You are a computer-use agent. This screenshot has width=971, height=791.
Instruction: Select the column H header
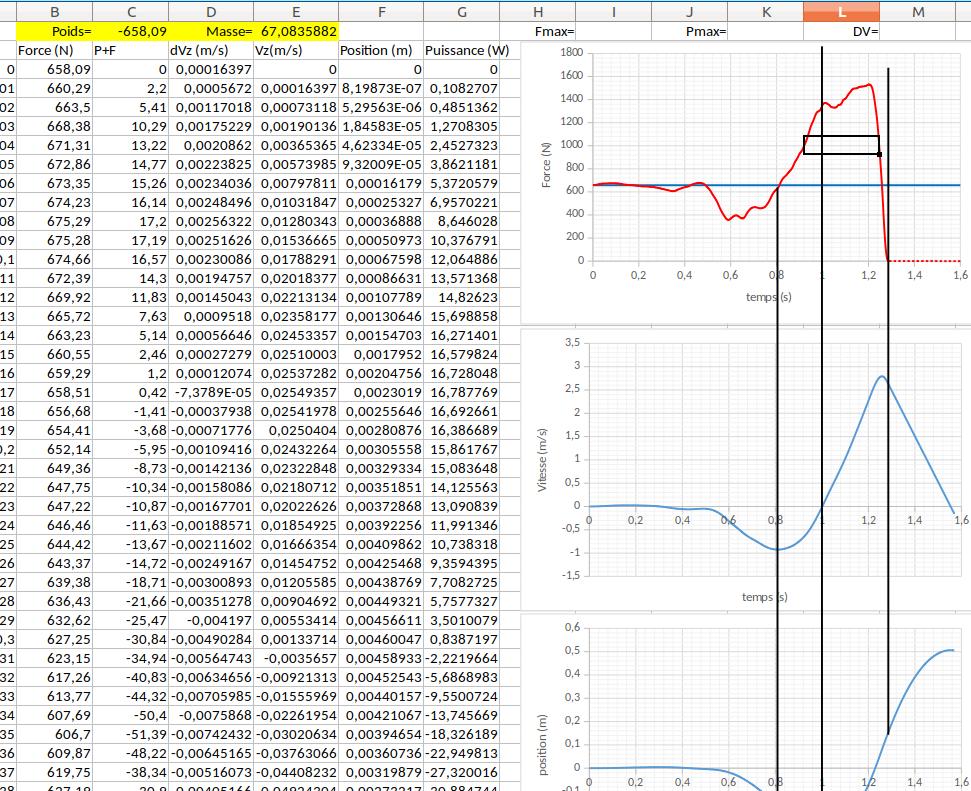[538, 12]
